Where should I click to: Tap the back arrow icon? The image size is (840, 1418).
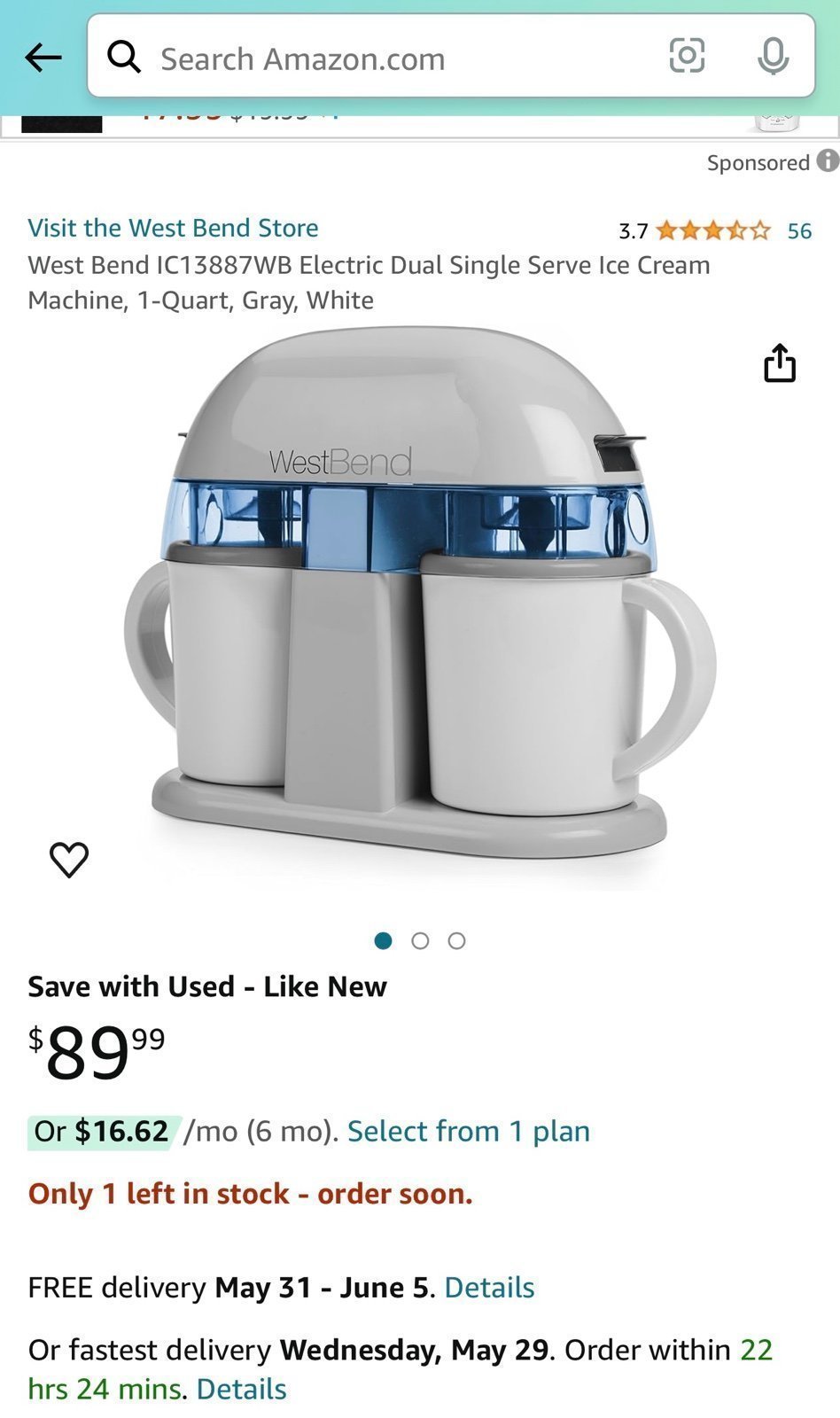point(43,58)
